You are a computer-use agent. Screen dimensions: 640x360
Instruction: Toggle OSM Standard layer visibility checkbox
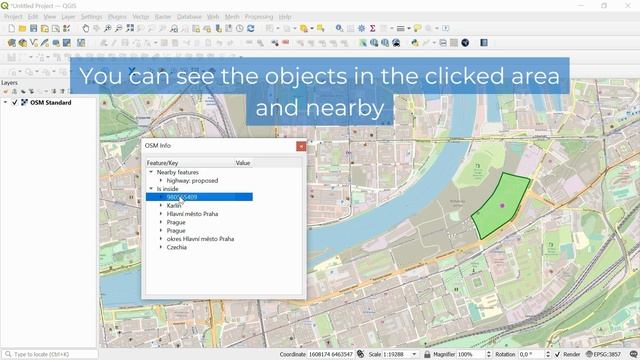click(x=15, y=102)
